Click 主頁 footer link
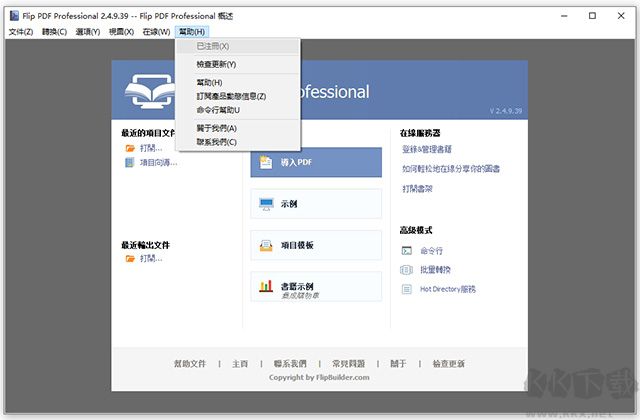Image resolution: width=640 pixels, height=420 pixels. 240,364
